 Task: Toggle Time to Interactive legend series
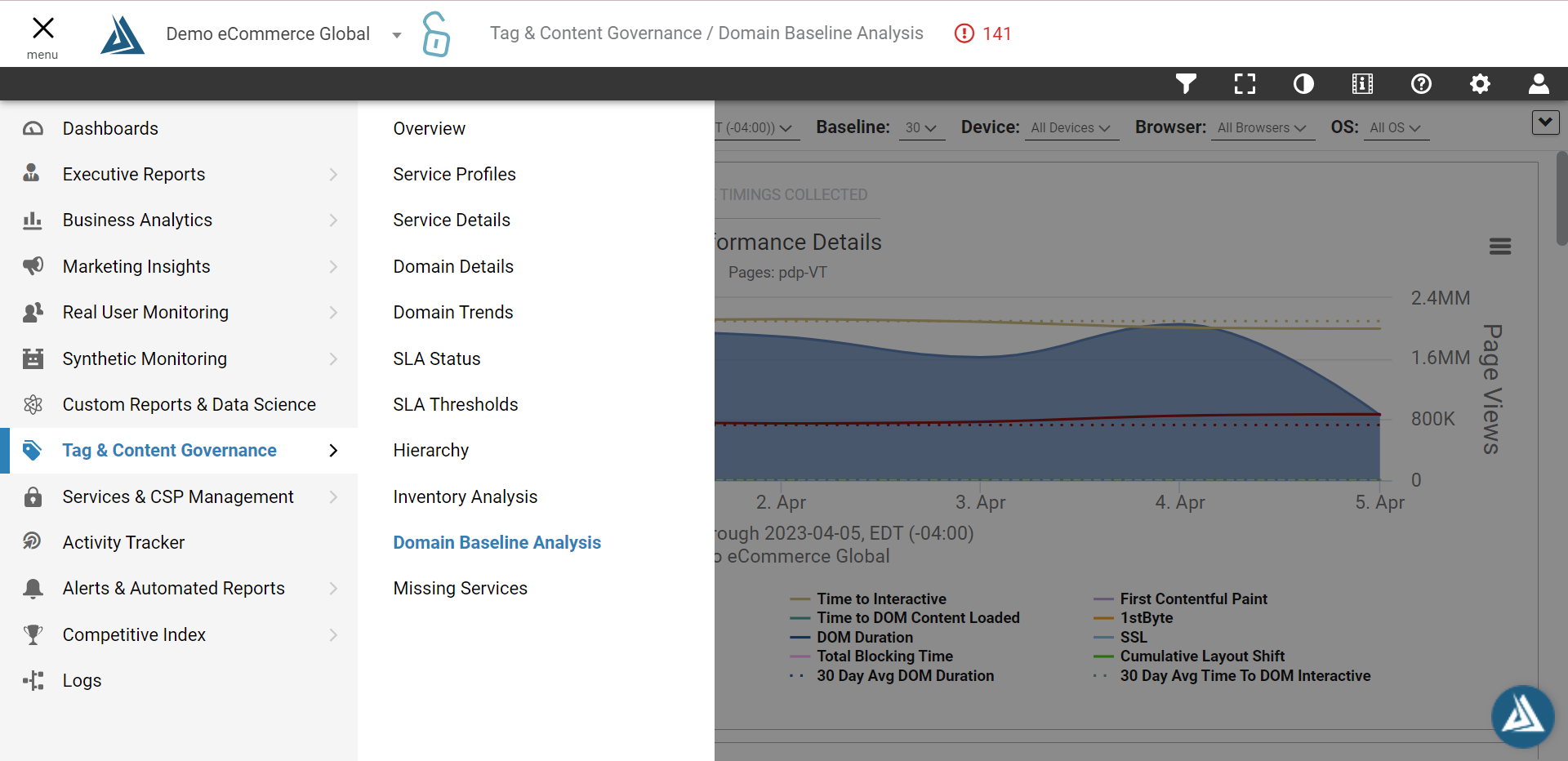click(869, 599)
